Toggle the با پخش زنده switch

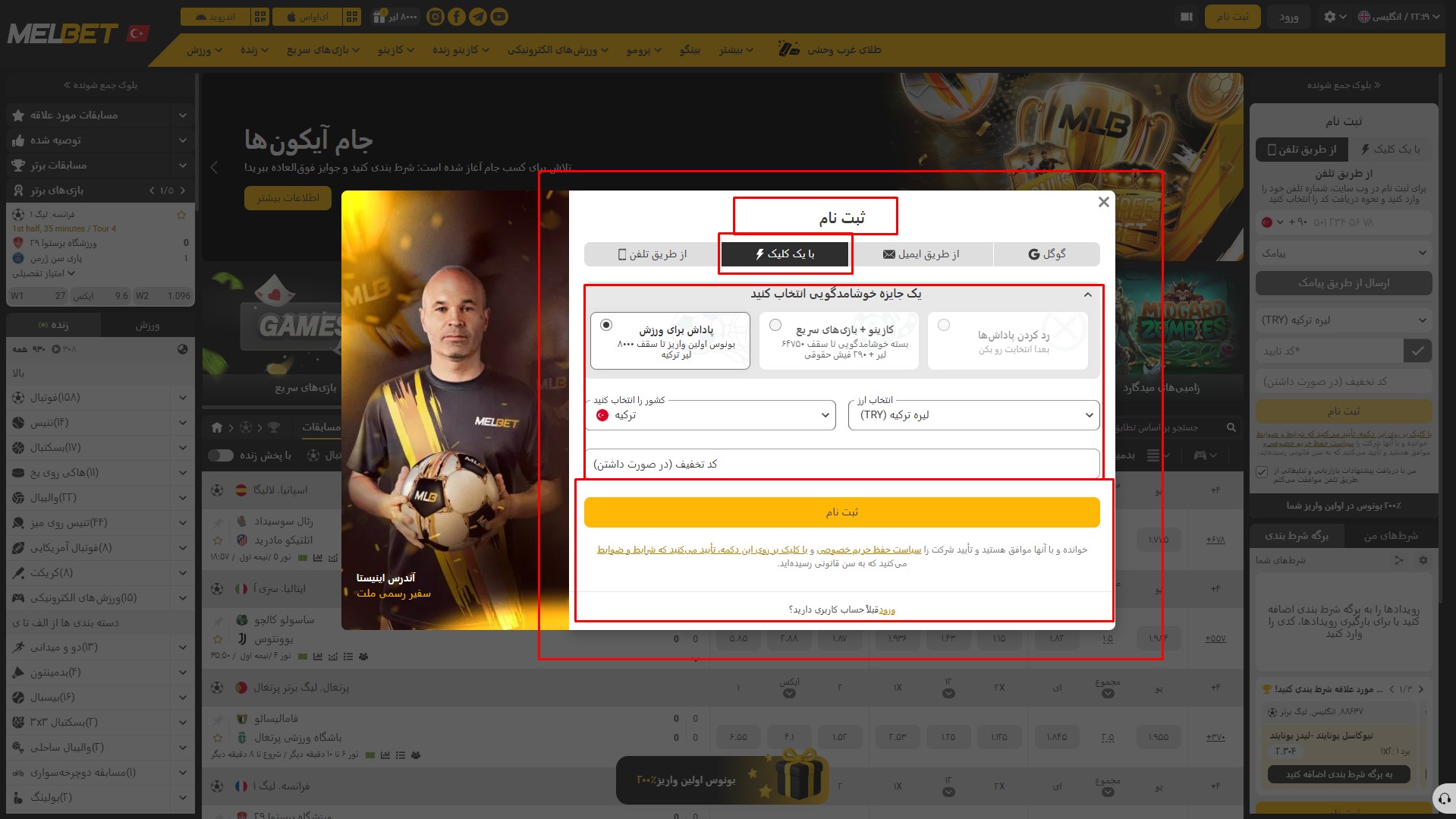click(221, 455)
